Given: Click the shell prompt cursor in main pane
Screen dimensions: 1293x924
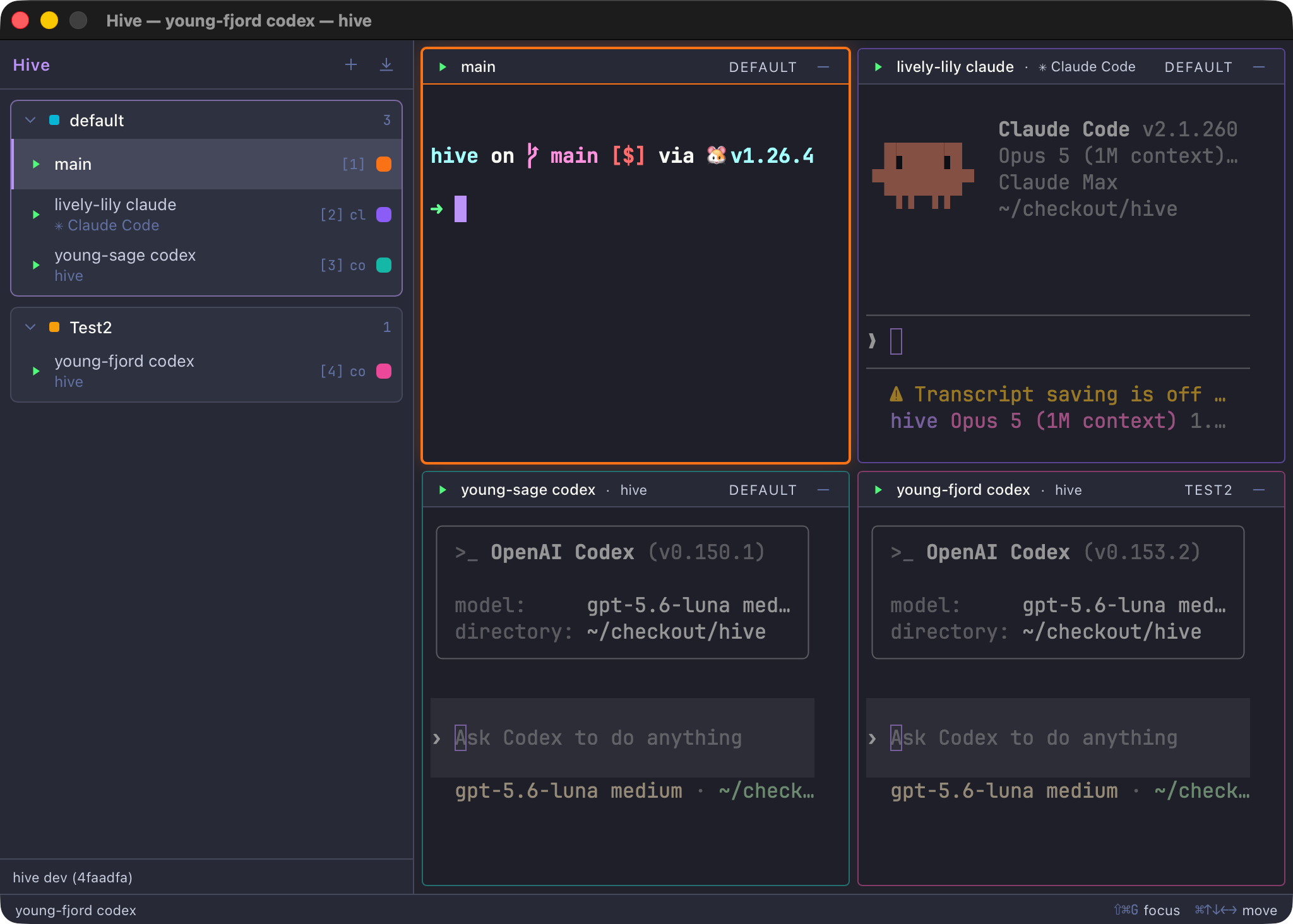Looking at the screenshot, I should pyautogui.click(x=460, y=209).
